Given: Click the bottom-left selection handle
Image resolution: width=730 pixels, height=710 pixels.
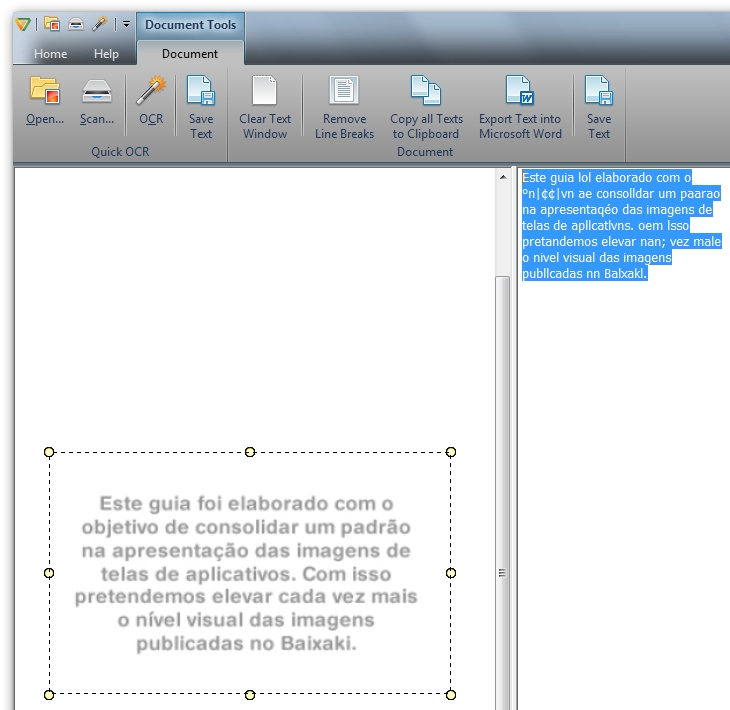Looking at the screenshot, I should click(x=49, y=695).
